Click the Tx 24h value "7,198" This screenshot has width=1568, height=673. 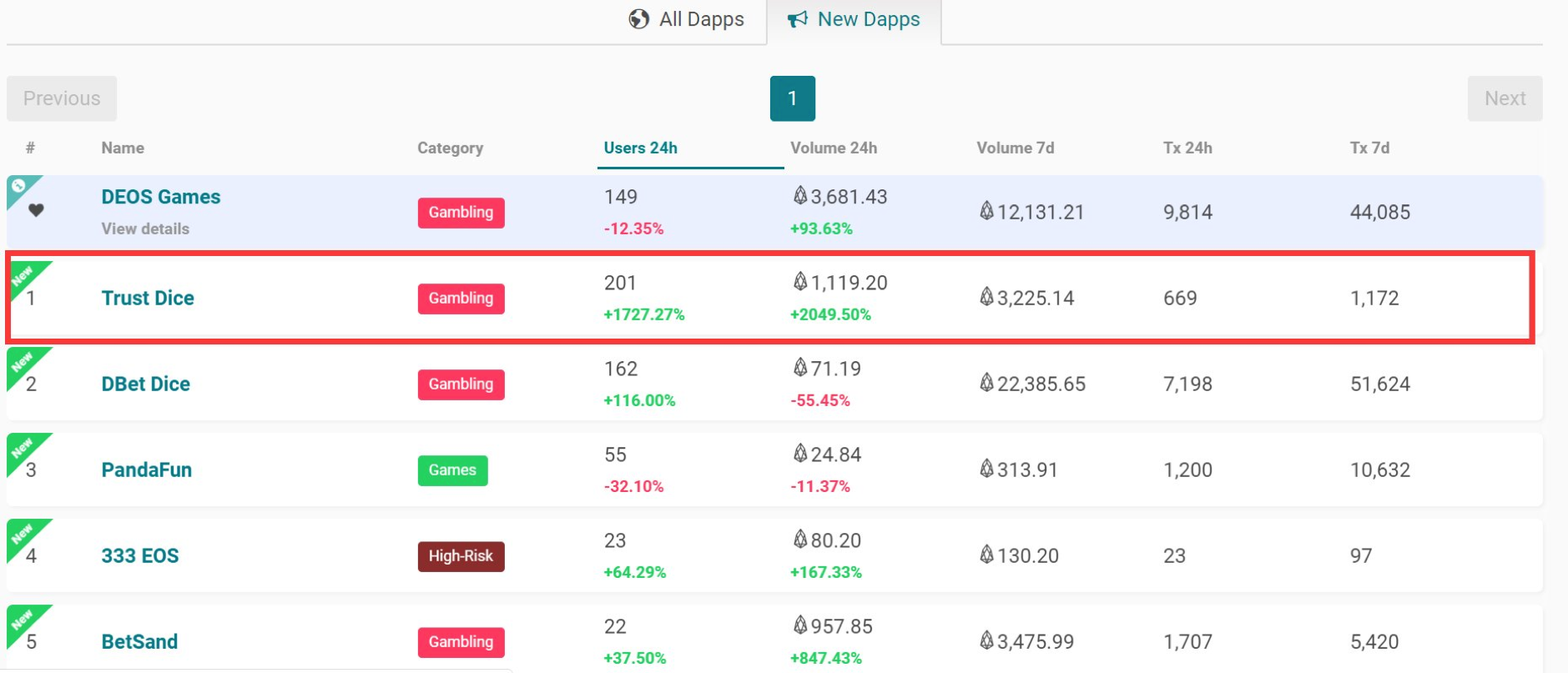click(1188, 384)
